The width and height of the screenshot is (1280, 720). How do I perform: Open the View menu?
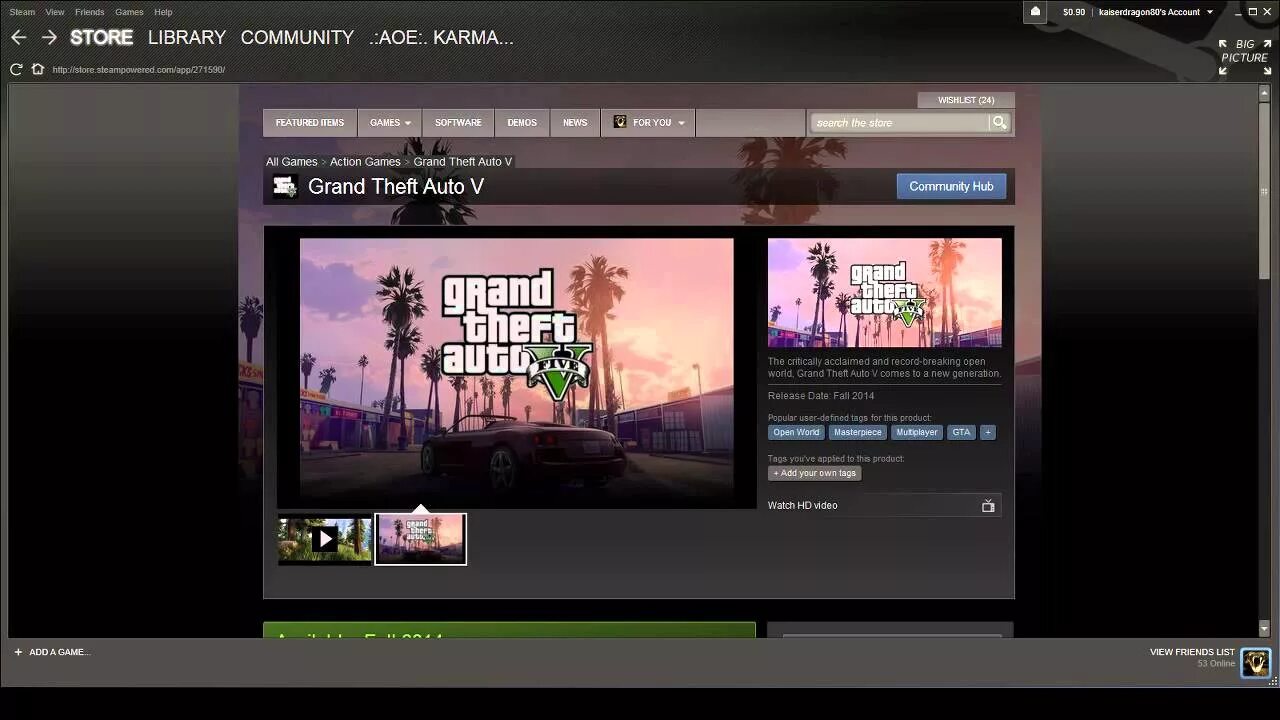tap(55, 12)
